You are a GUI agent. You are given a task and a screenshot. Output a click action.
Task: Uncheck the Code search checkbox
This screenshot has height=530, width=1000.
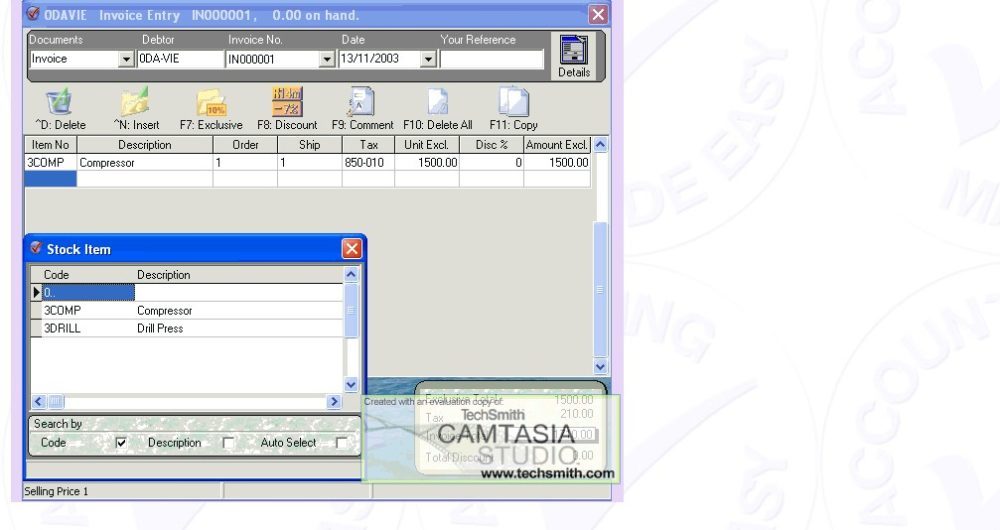[122, 442]
